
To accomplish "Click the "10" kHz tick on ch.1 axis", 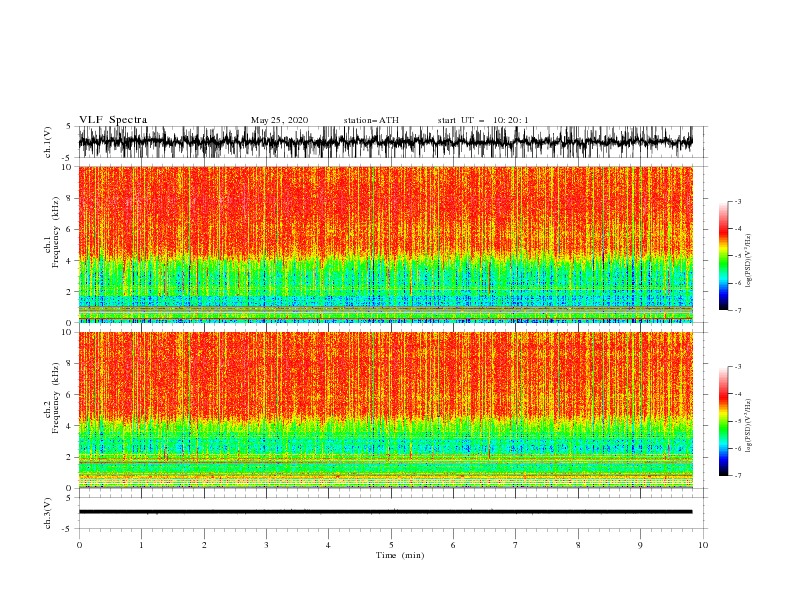I will pos(67,167).
